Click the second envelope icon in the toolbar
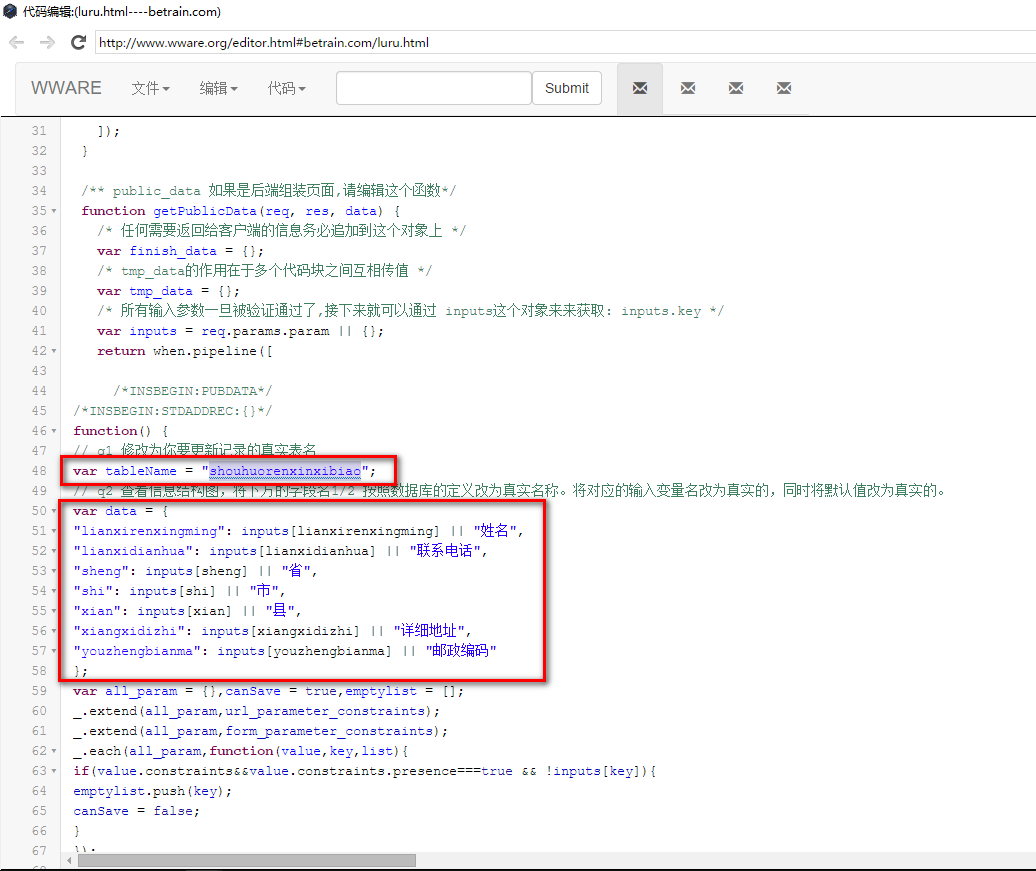This screenshot has height=871, width=1036. click(x=688, y=89)
